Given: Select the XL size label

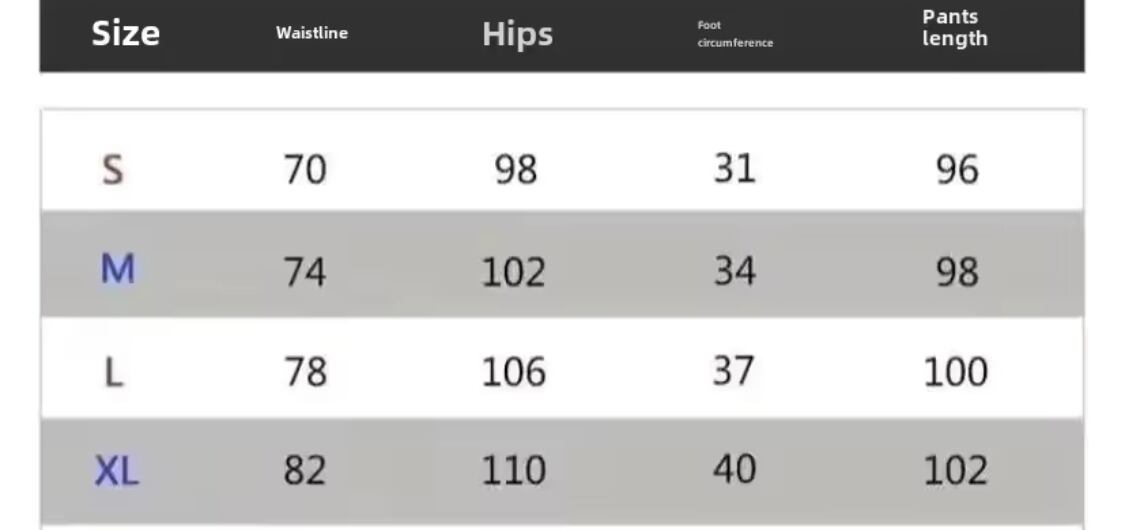Looking at the screenshot, I should (116, 470).
